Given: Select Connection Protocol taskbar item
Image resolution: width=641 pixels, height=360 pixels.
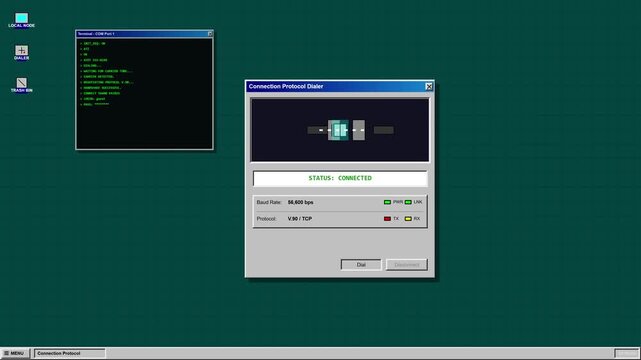Looking at the screenshot, I should [69, 353].
